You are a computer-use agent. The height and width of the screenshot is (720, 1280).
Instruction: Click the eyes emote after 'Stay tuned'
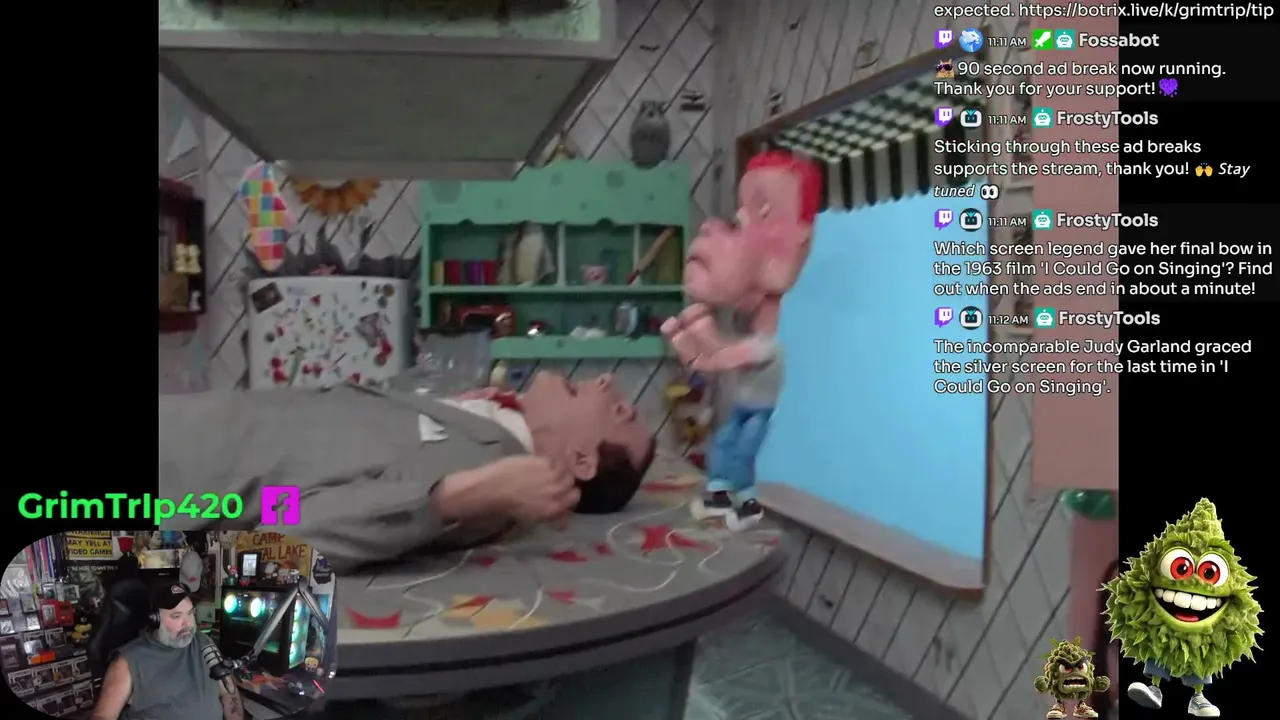[x=989, y=191]
